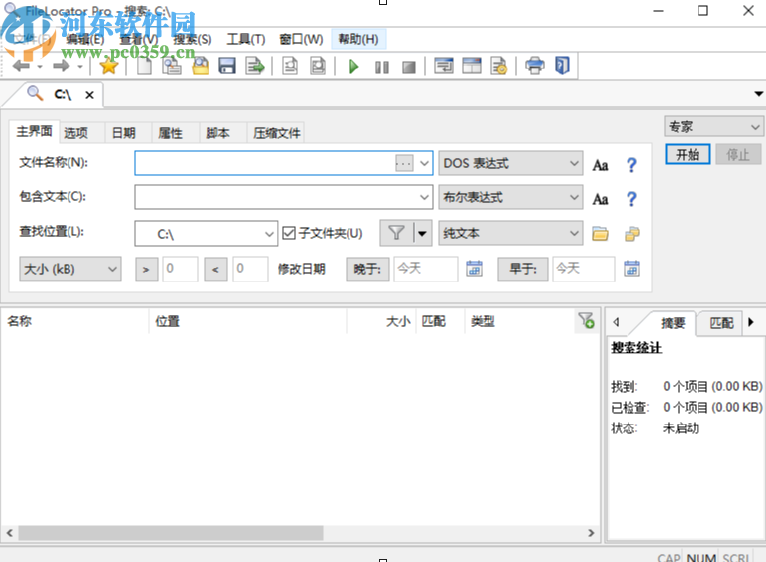Viewport: 766px width, 562px height.
Task: Click first page preview icon
Action: (x=290, y=65)
